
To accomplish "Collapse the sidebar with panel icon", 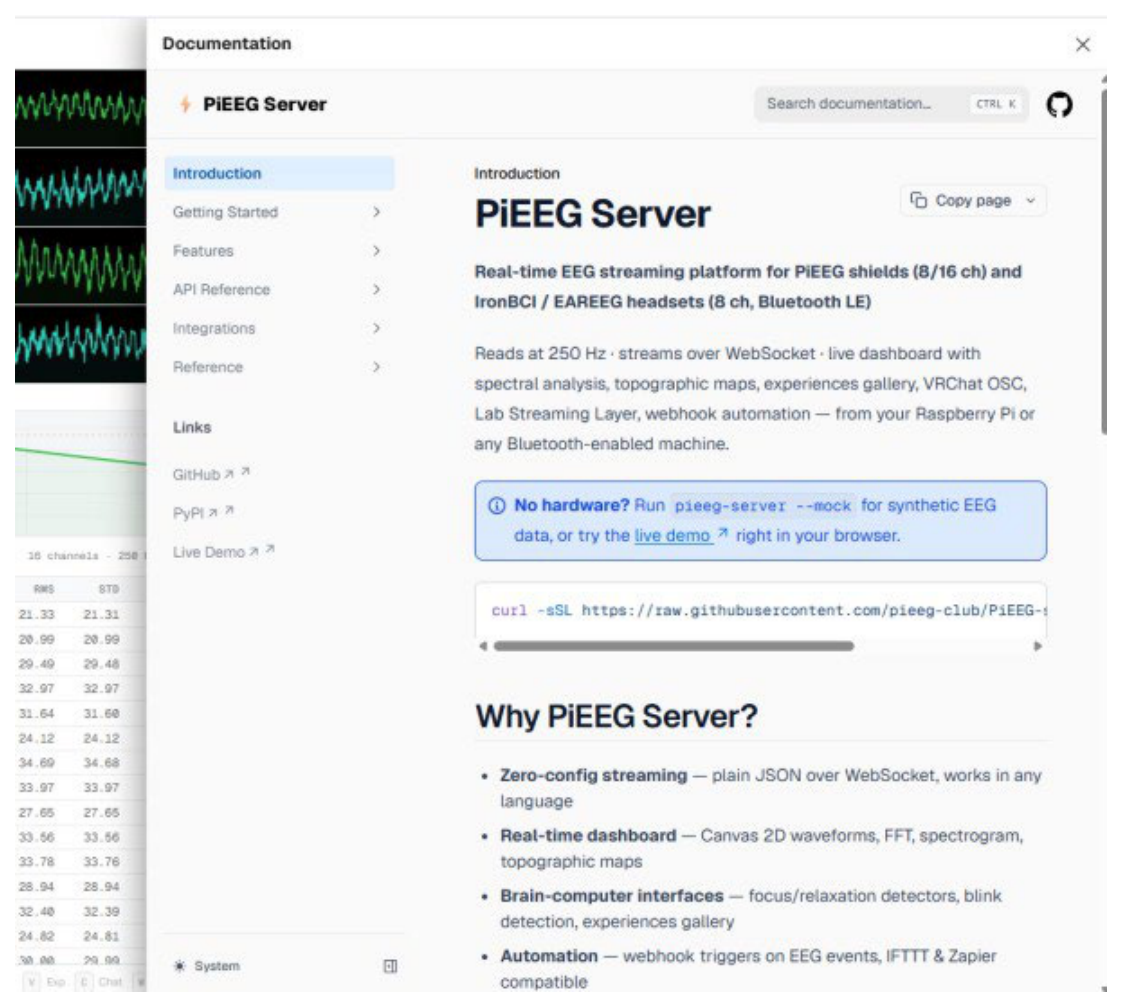I will click(x=390, y=966).
